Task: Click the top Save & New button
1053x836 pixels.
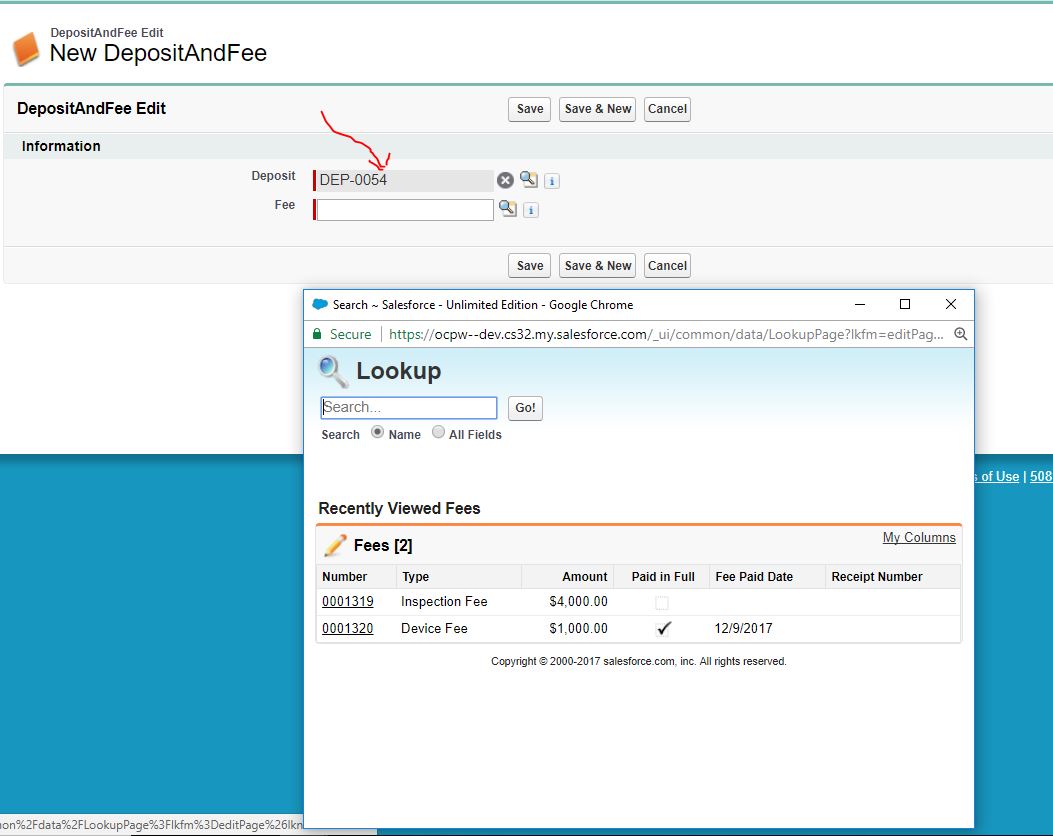Action: click(x=598, y=109)
